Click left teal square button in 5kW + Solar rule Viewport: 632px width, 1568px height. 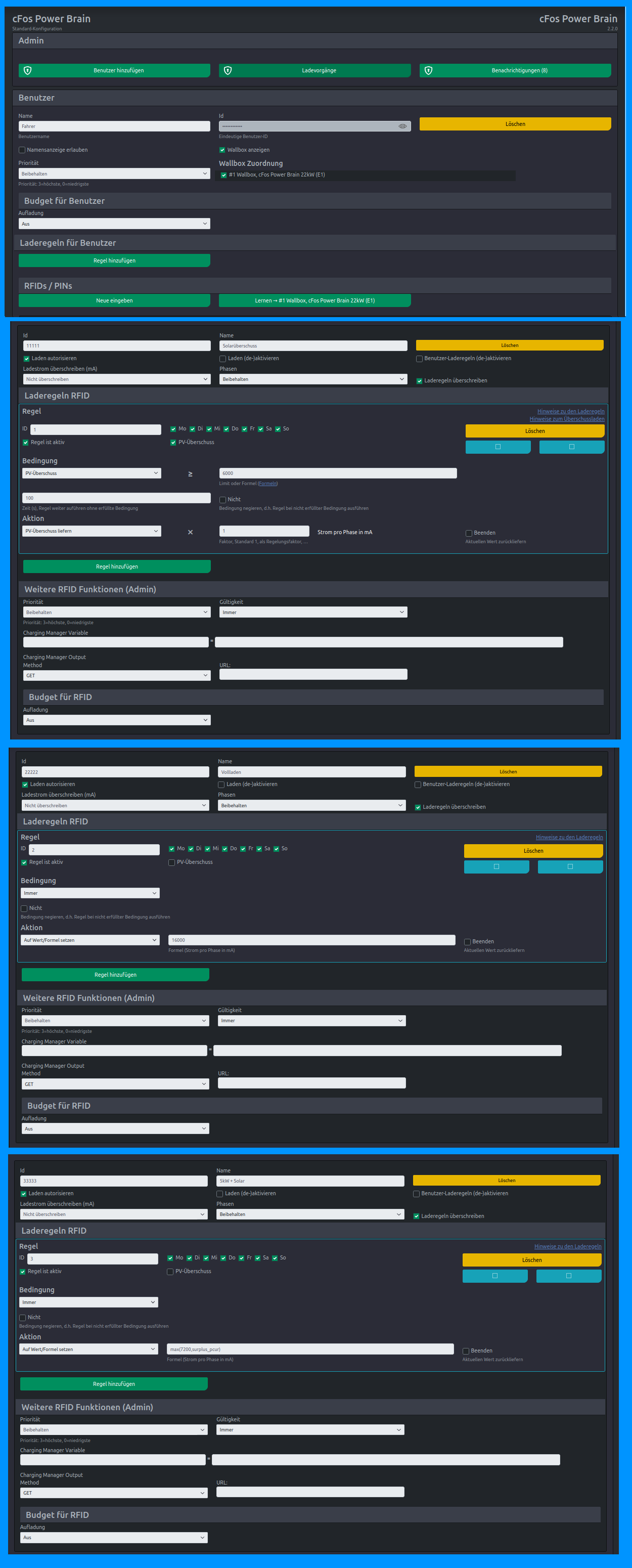point(495,1276)
